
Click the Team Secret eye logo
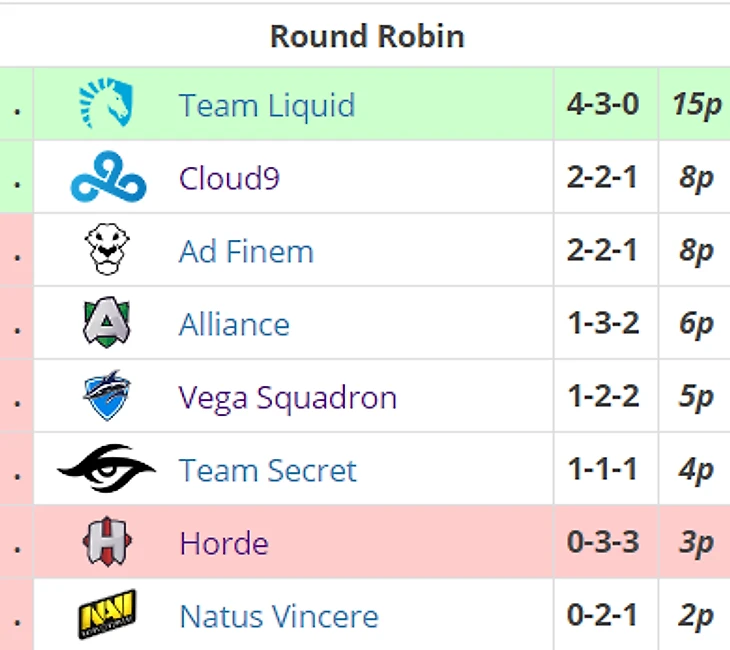click(107, 468)
